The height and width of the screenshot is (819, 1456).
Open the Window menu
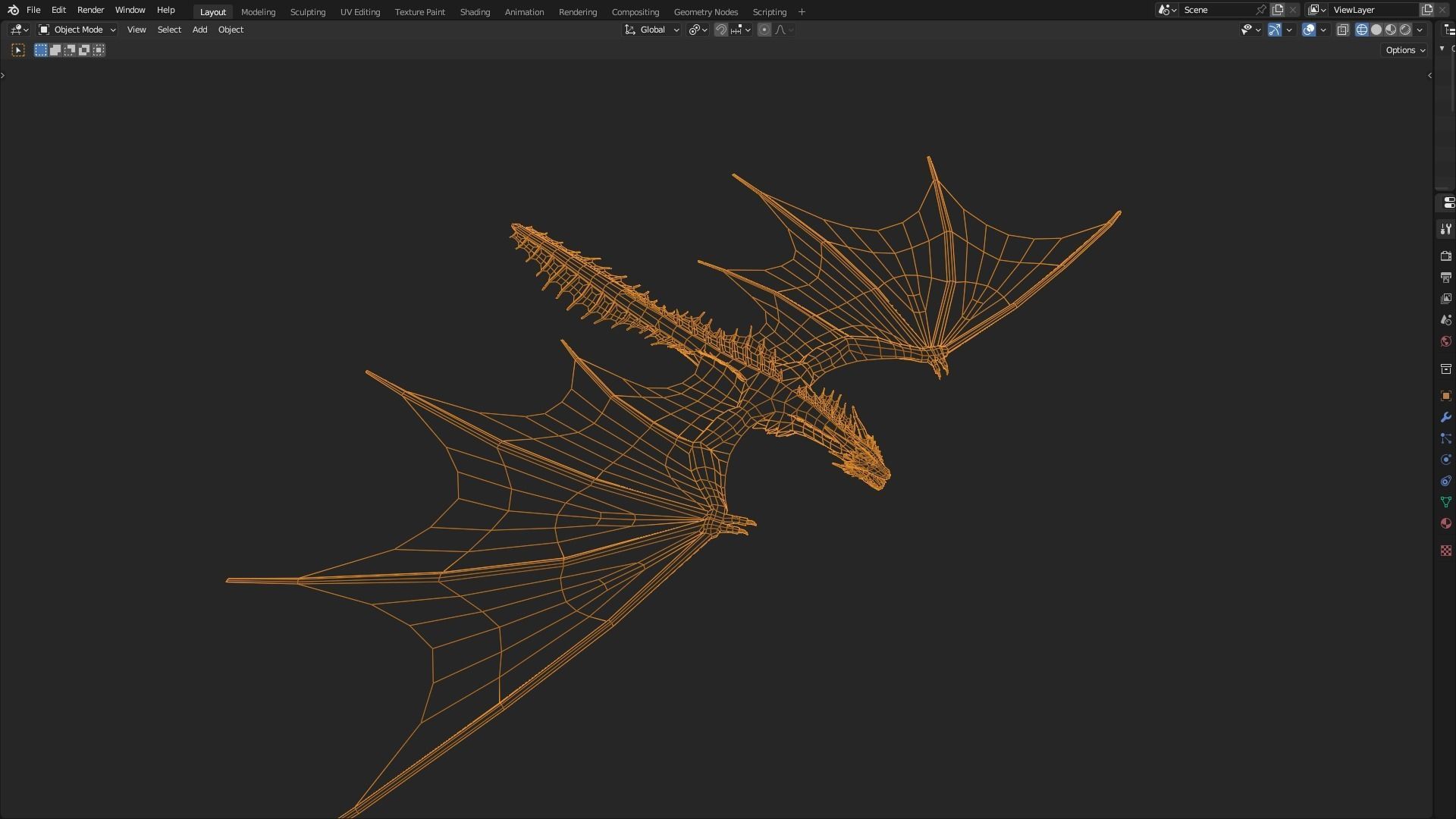tap(130, 10)
